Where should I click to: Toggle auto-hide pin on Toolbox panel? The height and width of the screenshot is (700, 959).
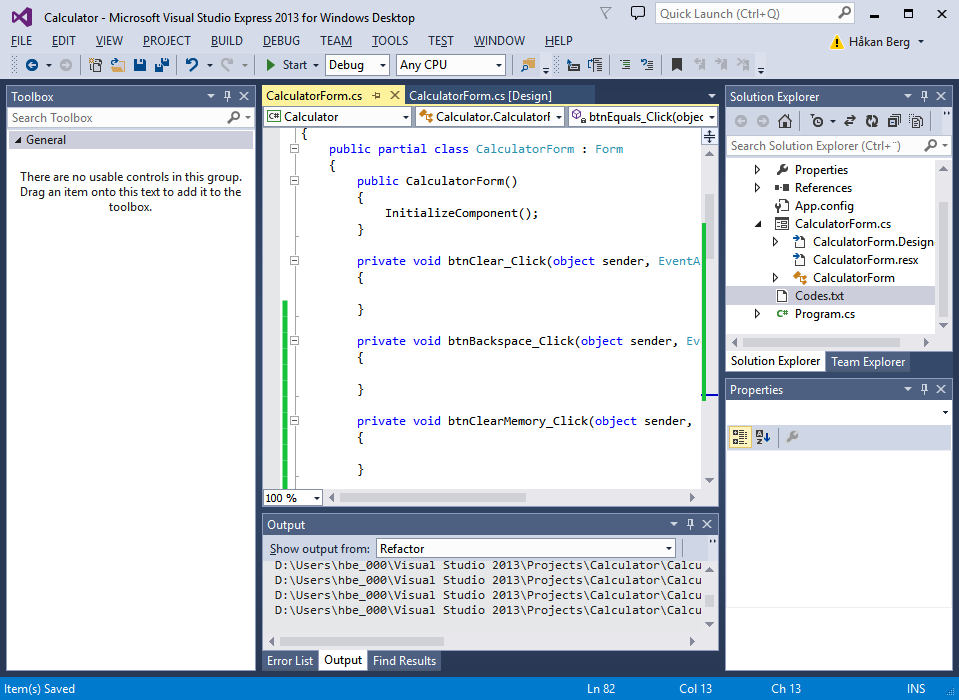coord(228,96)
